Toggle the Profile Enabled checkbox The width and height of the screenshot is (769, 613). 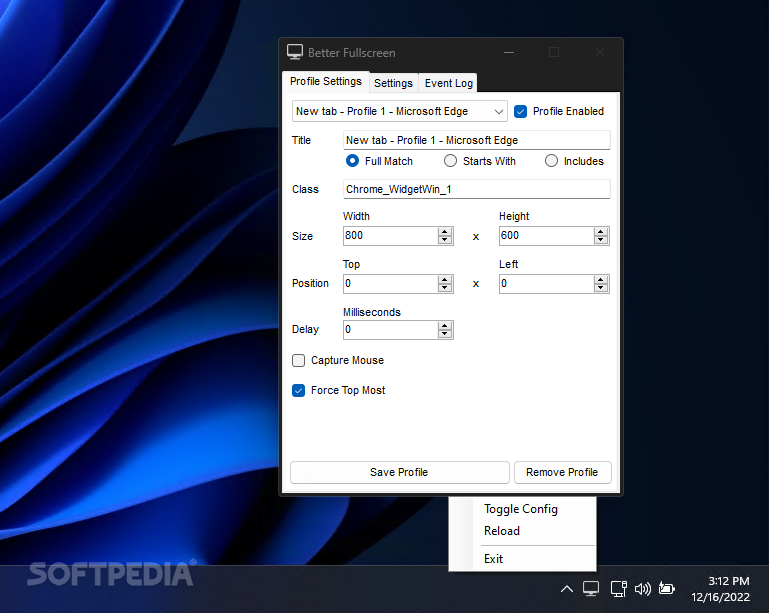(x=520, y=111)
